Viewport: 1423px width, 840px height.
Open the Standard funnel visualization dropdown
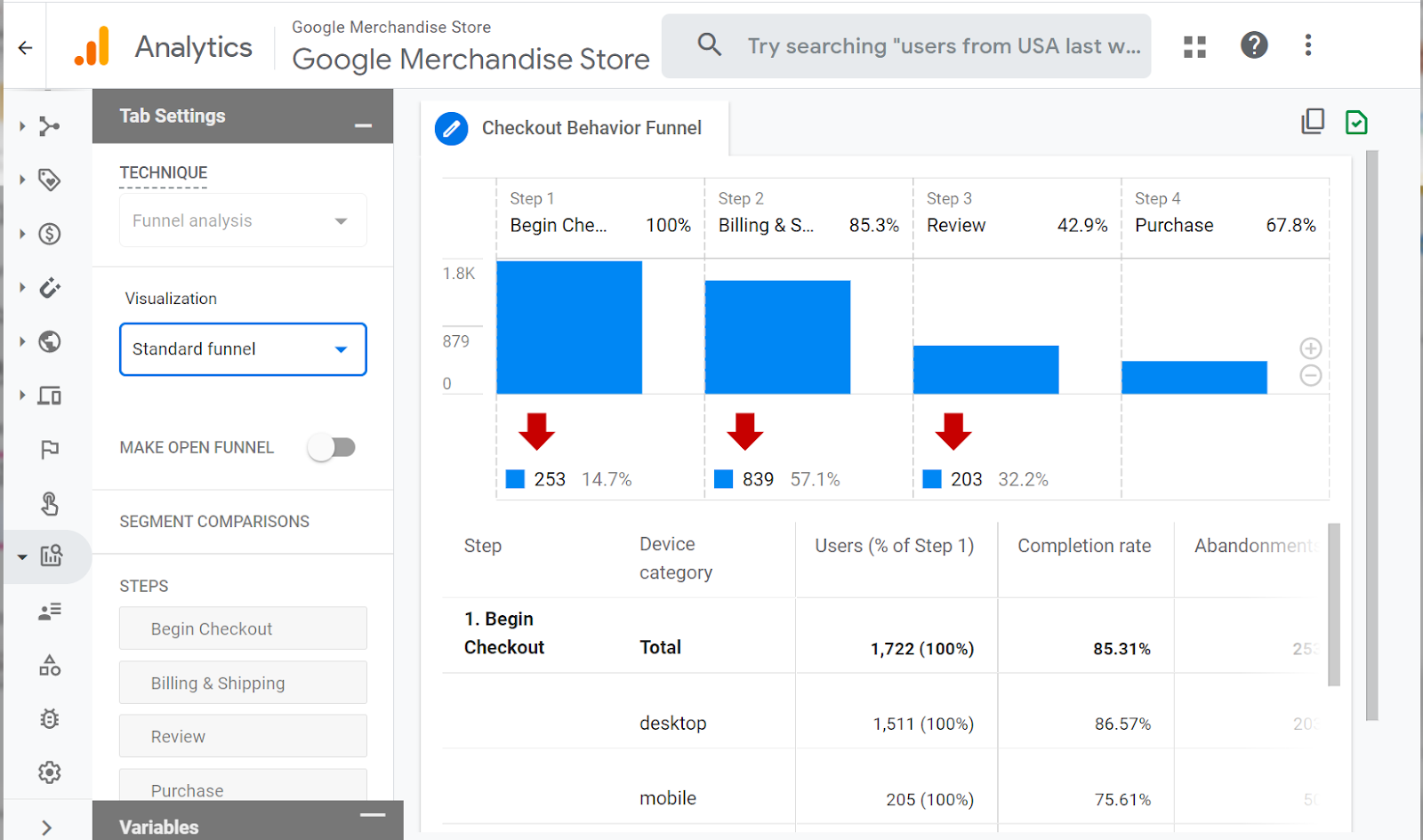243,349
